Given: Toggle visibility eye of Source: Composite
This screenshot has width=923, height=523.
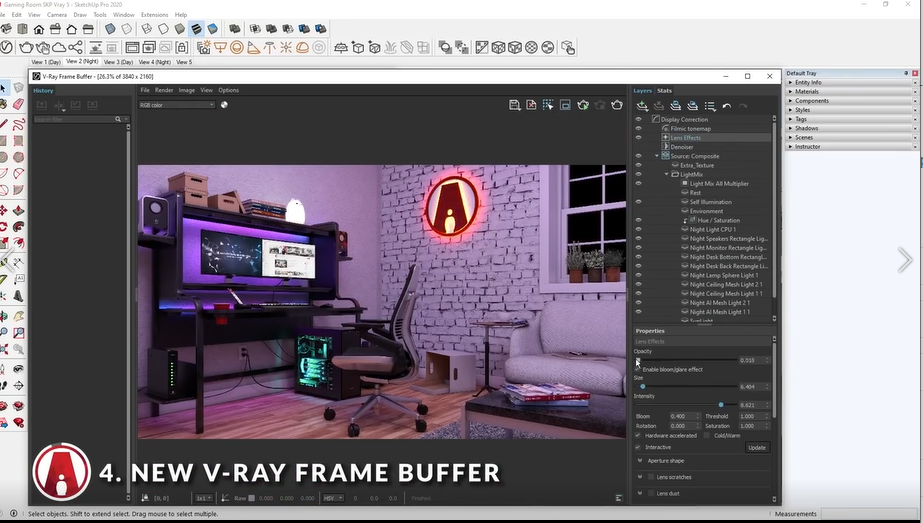Looking at the screenshot, I should click(638, 156).
